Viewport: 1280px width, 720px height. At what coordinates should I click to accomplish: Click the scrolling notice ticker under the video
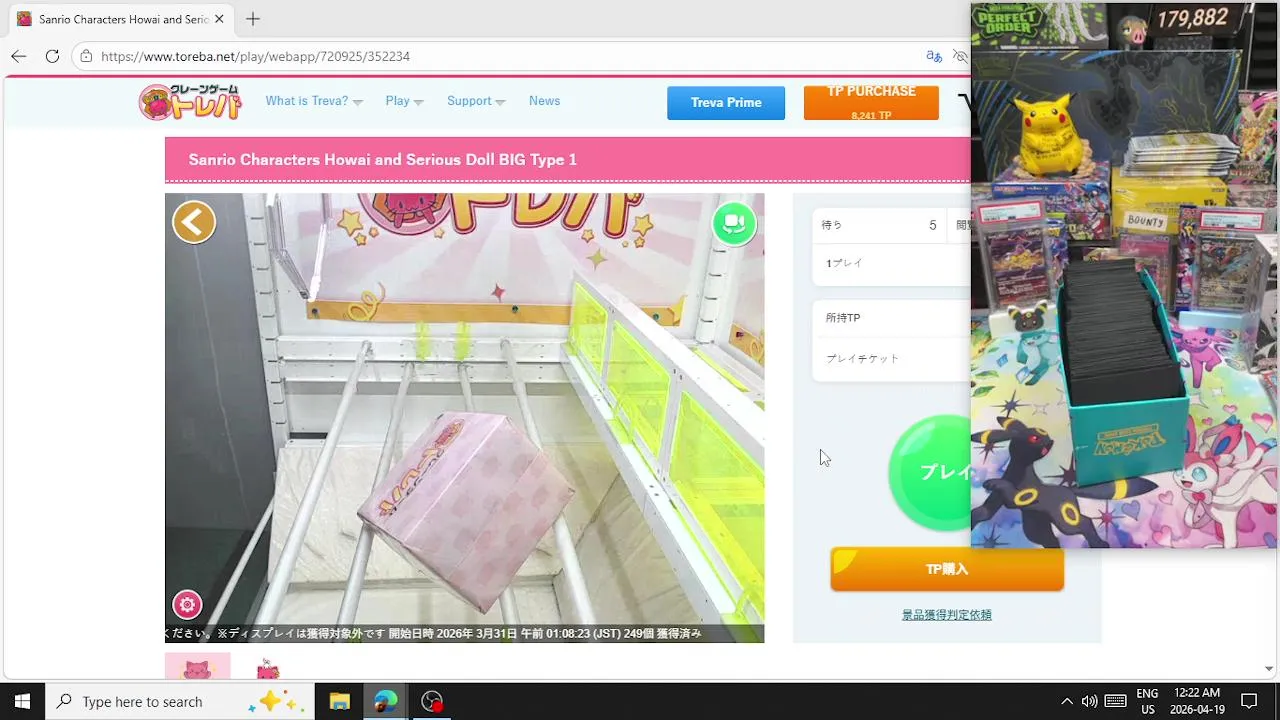(x=464, y=634)
